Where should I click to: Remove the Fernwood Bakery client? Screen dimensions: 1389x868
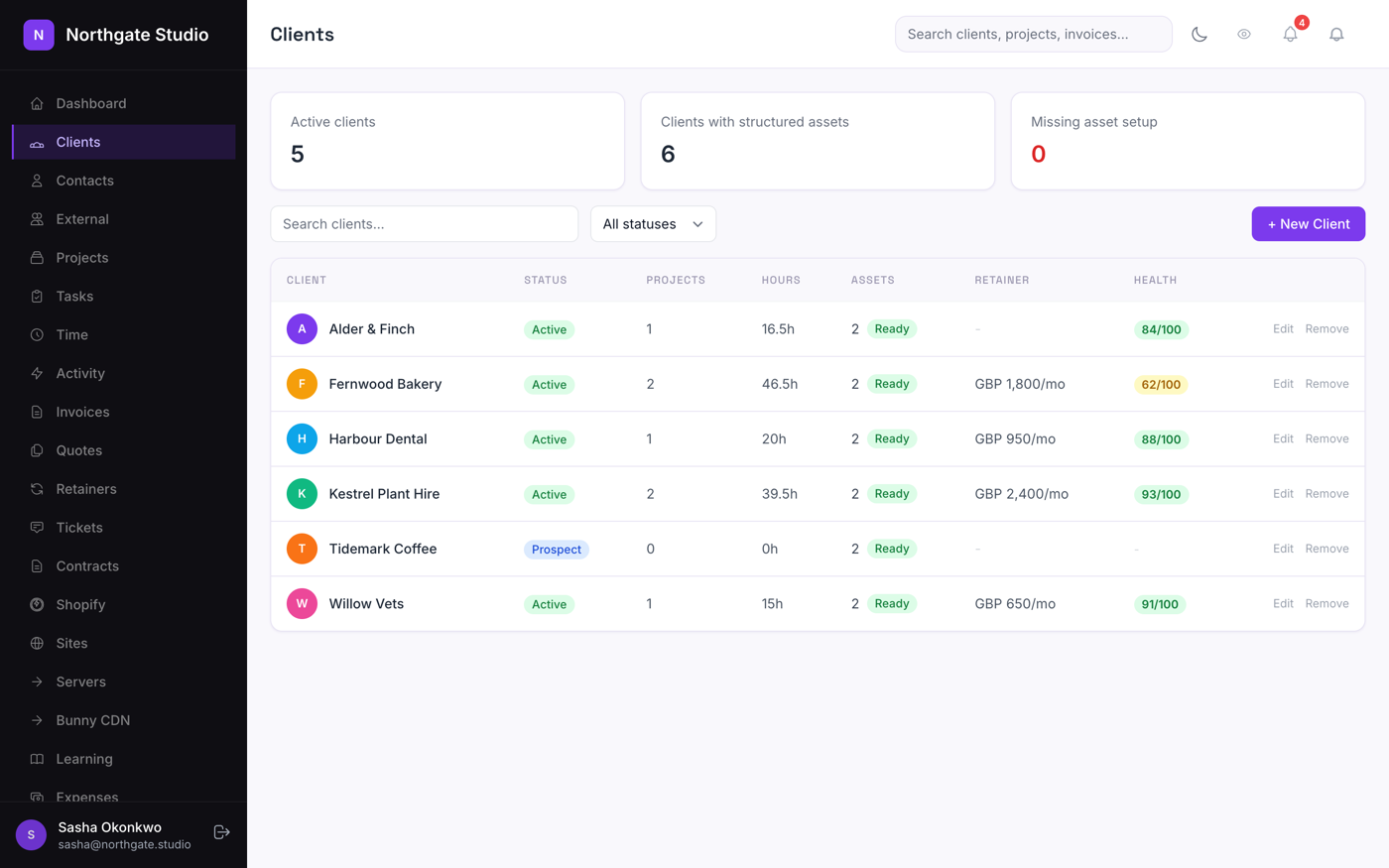coord(1326,384)
